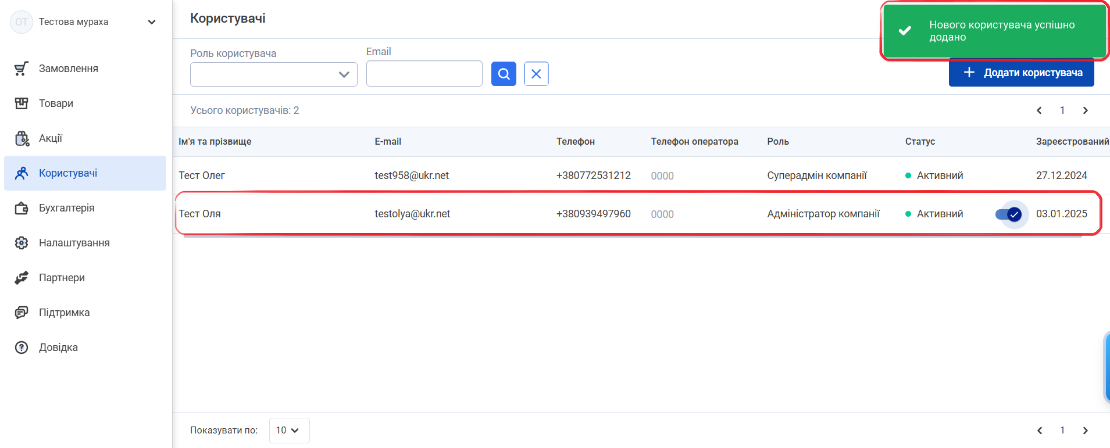Click the Зареєстрований column header

(1072, 142)
